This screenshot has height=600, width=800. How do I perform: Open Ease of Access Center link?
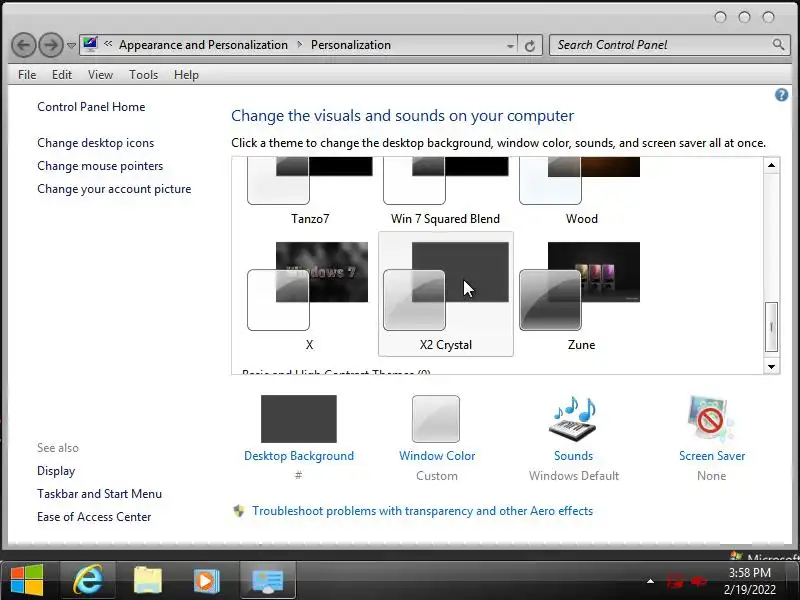pos(94,517)
